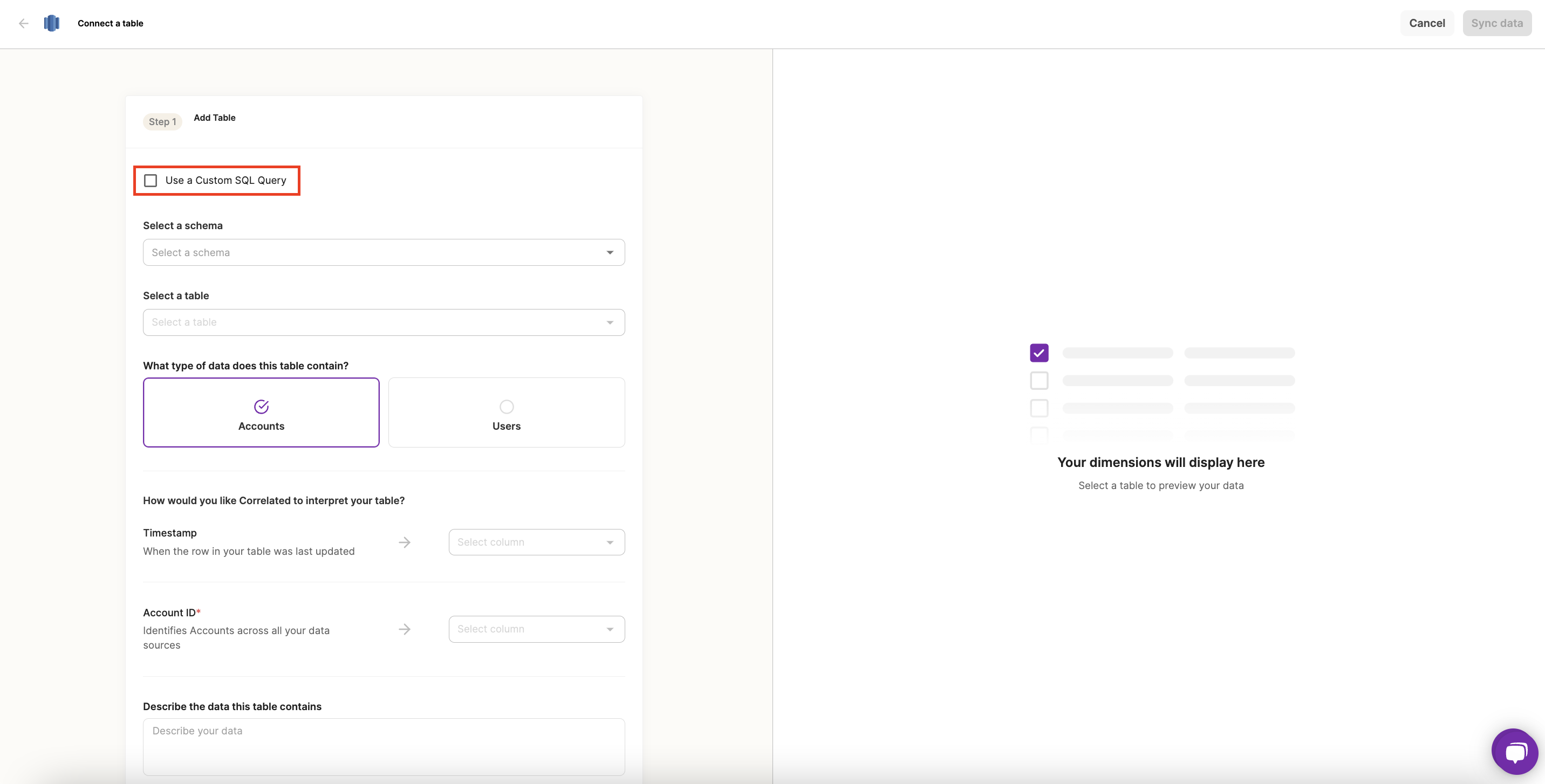This screenshot has height=784, width=1545.
Task: Enable Use a Custom SQL Query
Action: click(x=151, y=181)
